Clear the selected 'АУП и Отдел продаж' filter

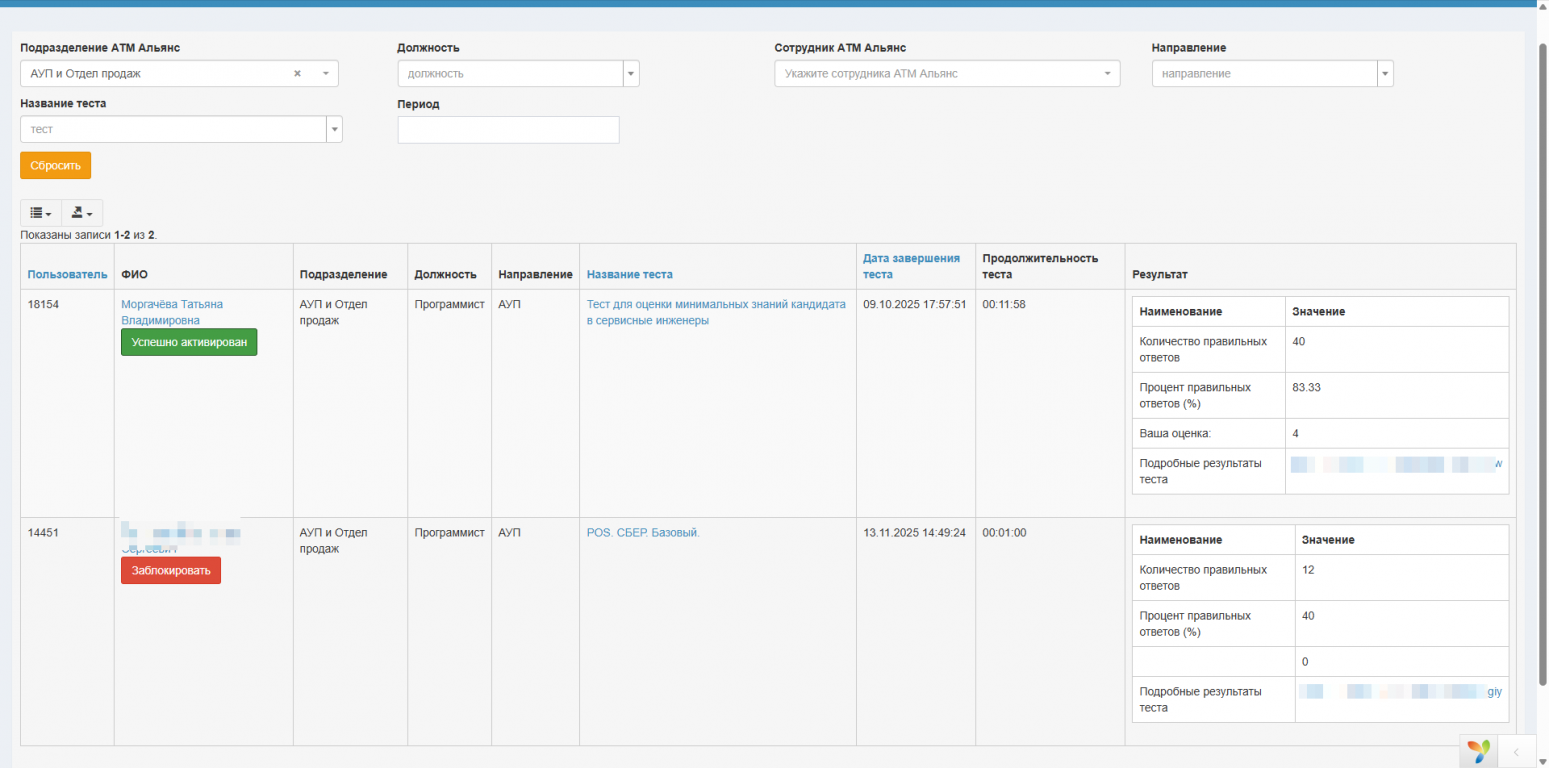coord(297,74)
